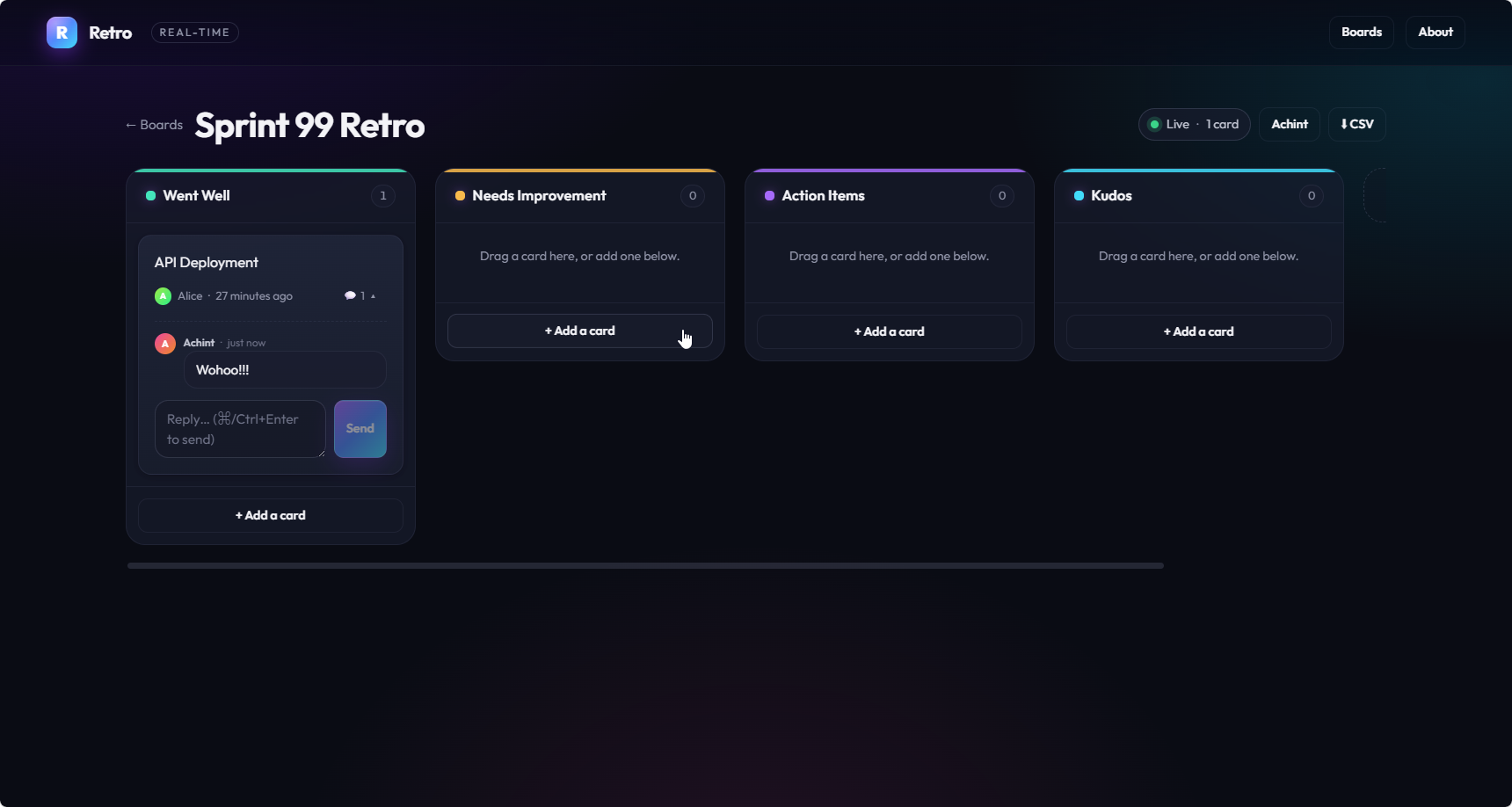Add a card to Action Items
The width and height of the screenshot is (1512, 807).
[890, 331]
